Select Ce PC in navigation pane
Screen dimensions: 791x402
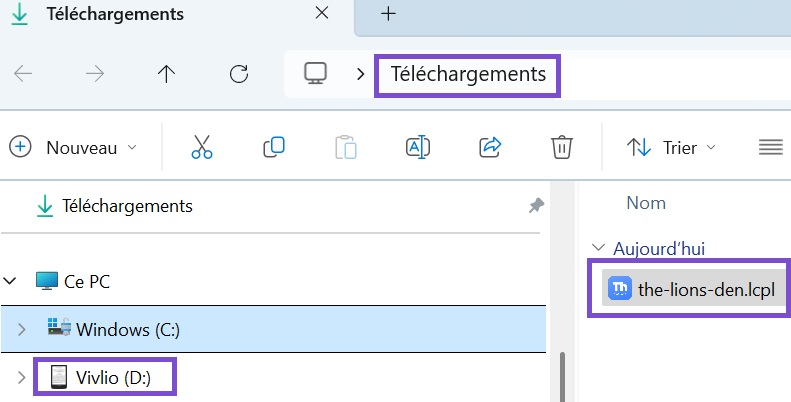point(86,282)
